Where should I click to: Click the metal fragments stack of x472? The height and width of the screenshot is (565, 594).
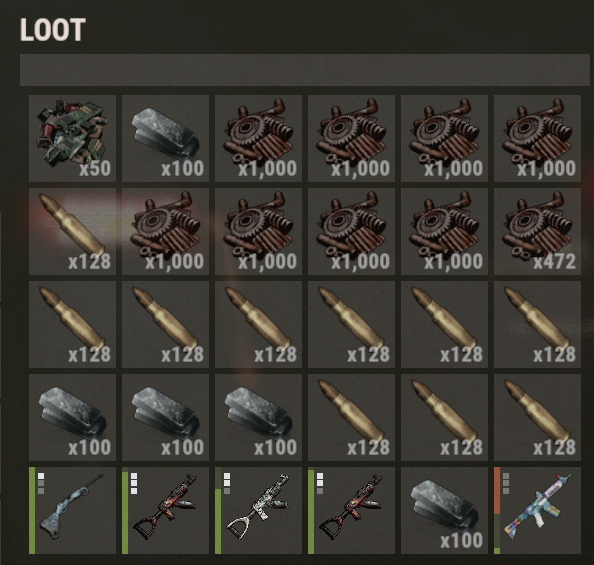pyautogui.click(x=538, y=232)
